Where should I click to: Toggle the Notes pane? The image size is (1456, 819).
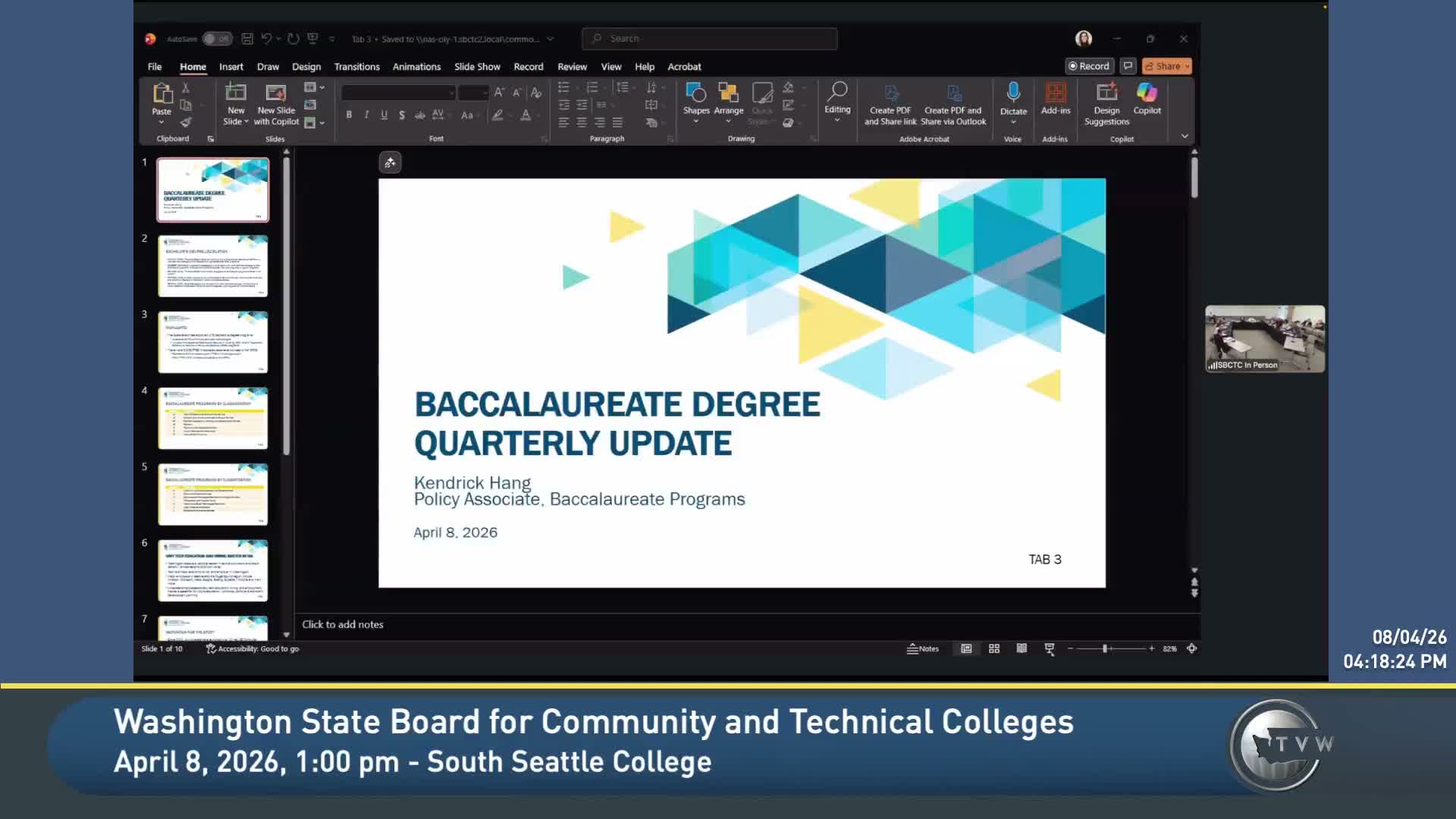[x=923, y=648]
